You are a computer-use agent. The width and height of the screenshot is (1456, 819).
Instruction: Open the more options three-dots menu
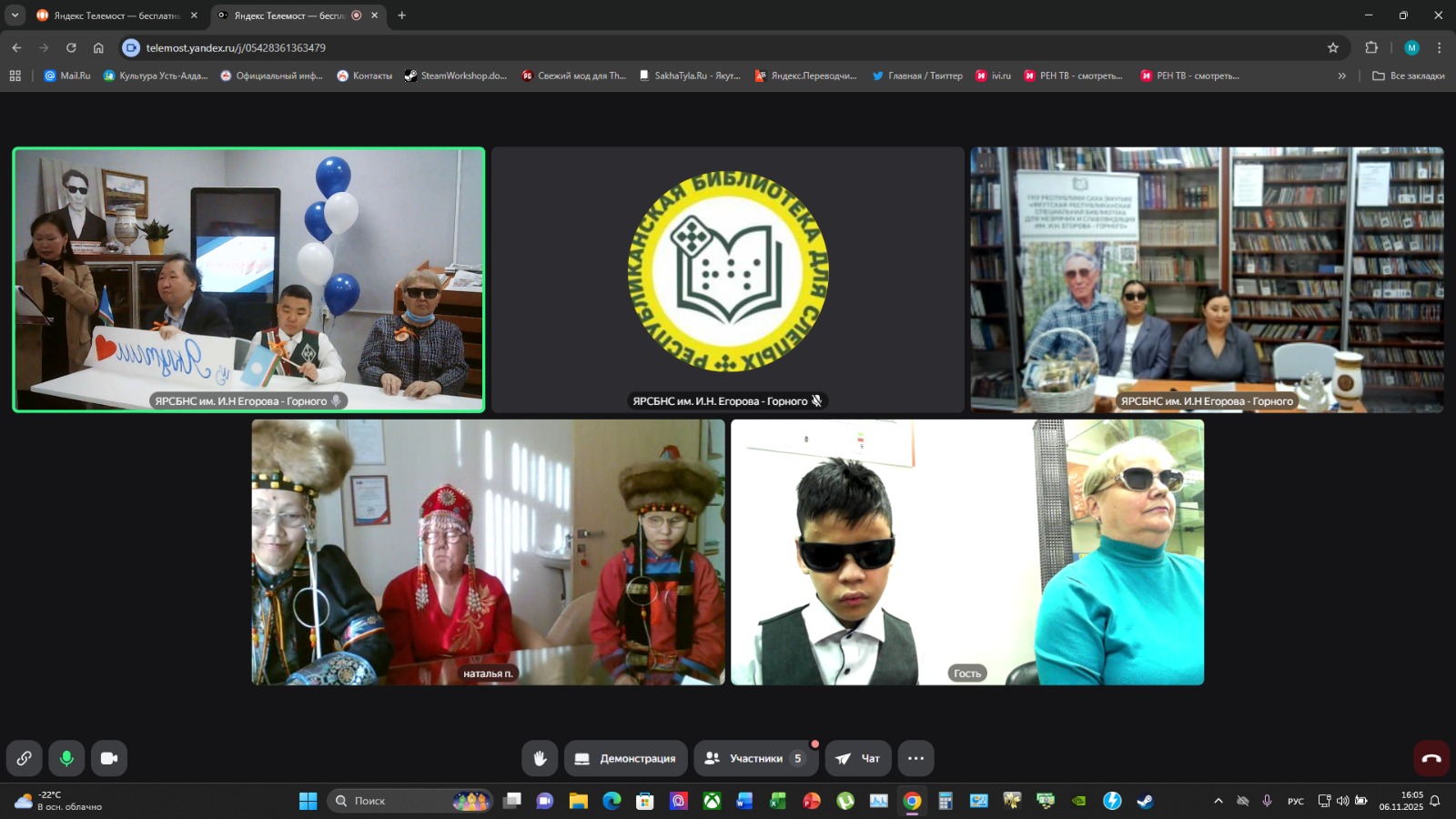915,758
